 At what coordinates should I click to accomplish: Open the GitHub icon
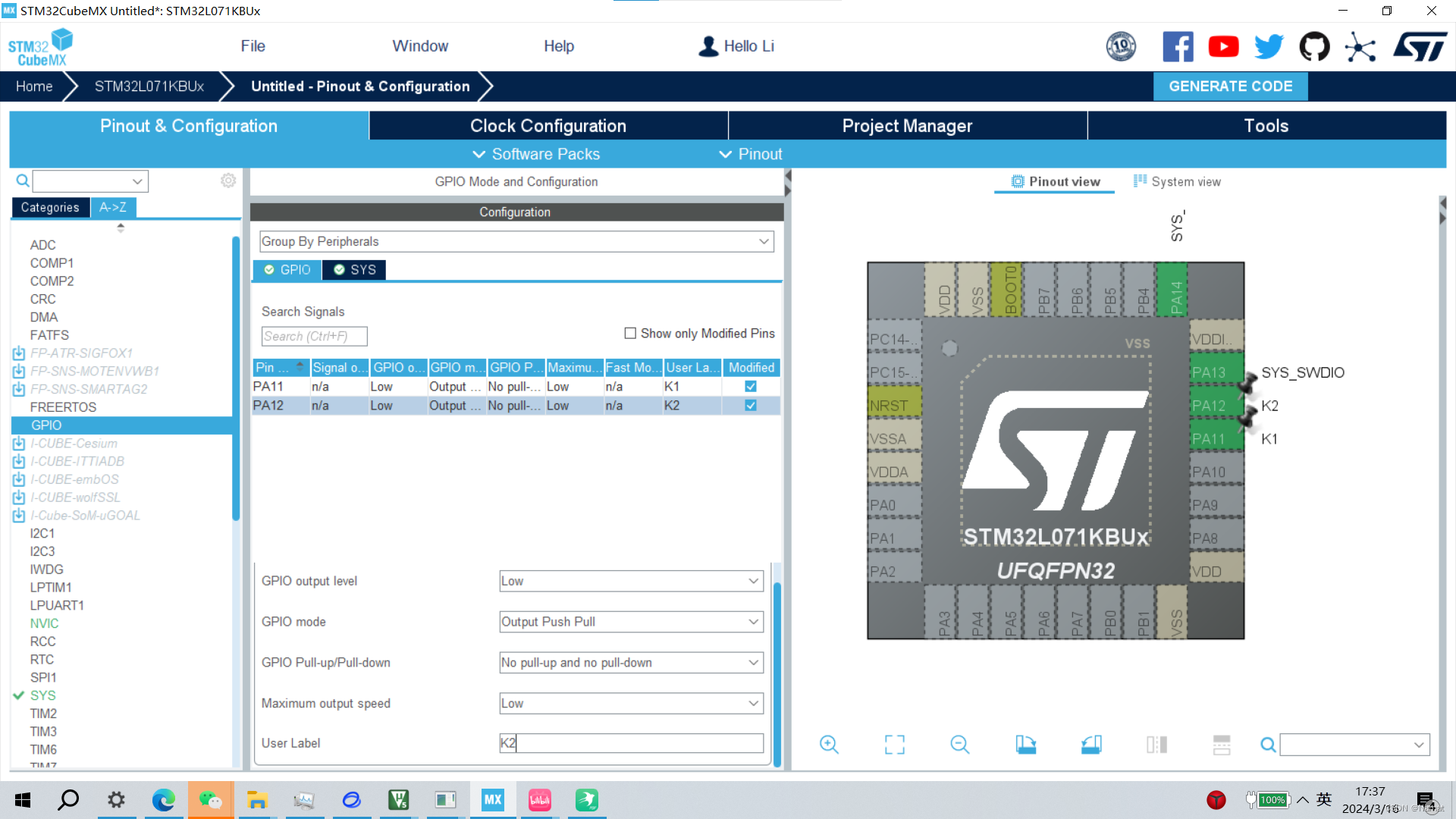[x=1314, y=47]
